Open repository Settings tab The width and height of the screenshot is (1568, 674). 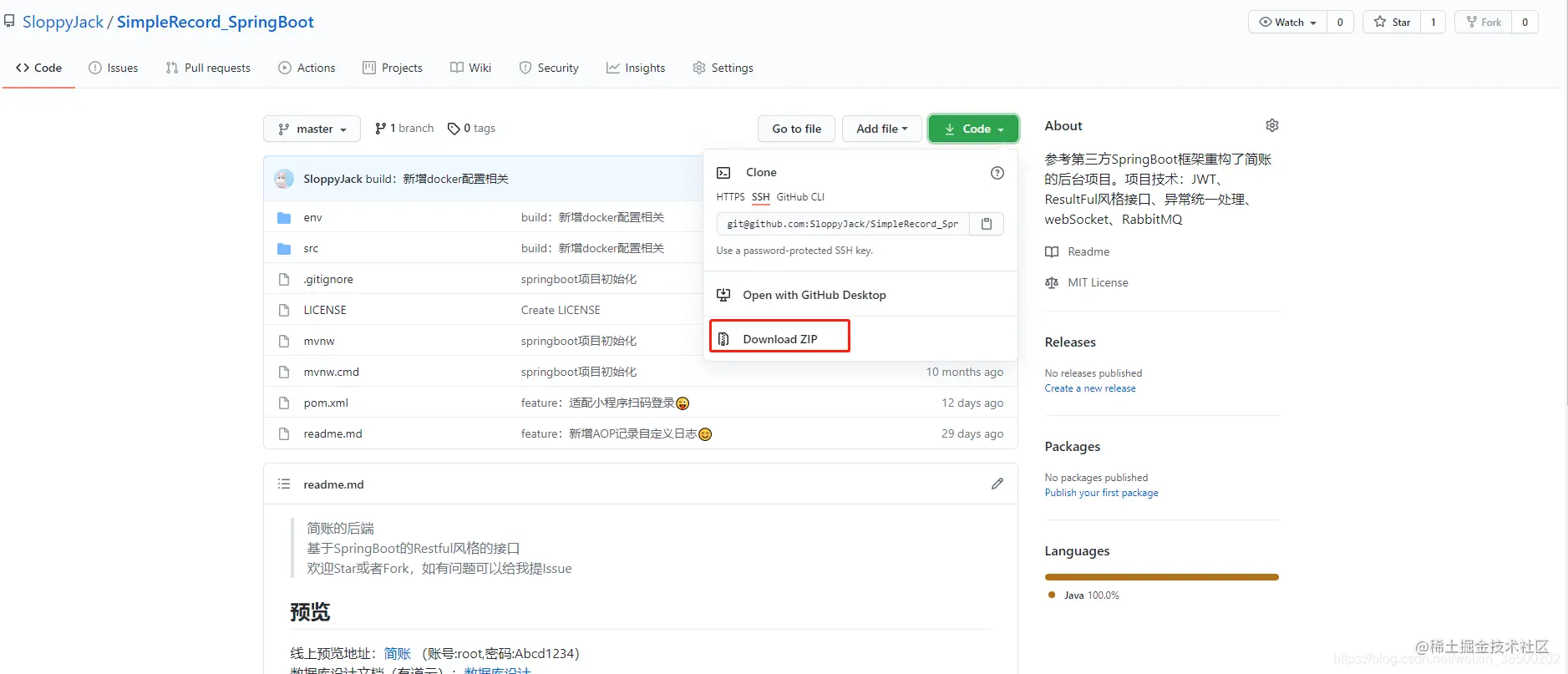coord(723,68)
